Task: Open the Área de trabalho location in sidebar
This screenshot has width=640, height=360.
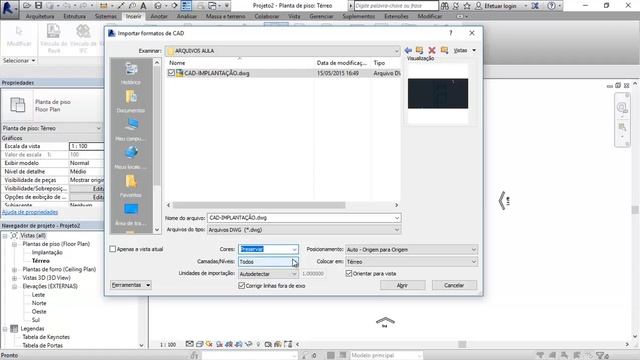Action: click(131, 215)
